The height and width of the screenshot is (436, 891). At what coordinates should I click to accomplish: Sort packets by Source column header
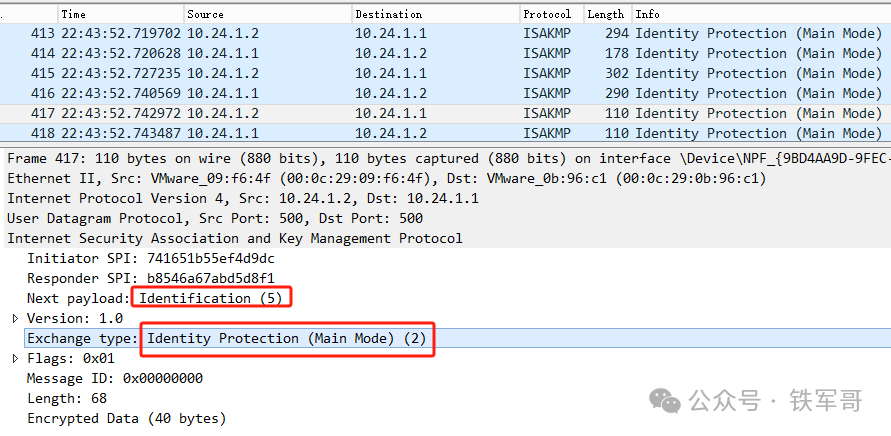pyautogui.click(x=268, y=14)
